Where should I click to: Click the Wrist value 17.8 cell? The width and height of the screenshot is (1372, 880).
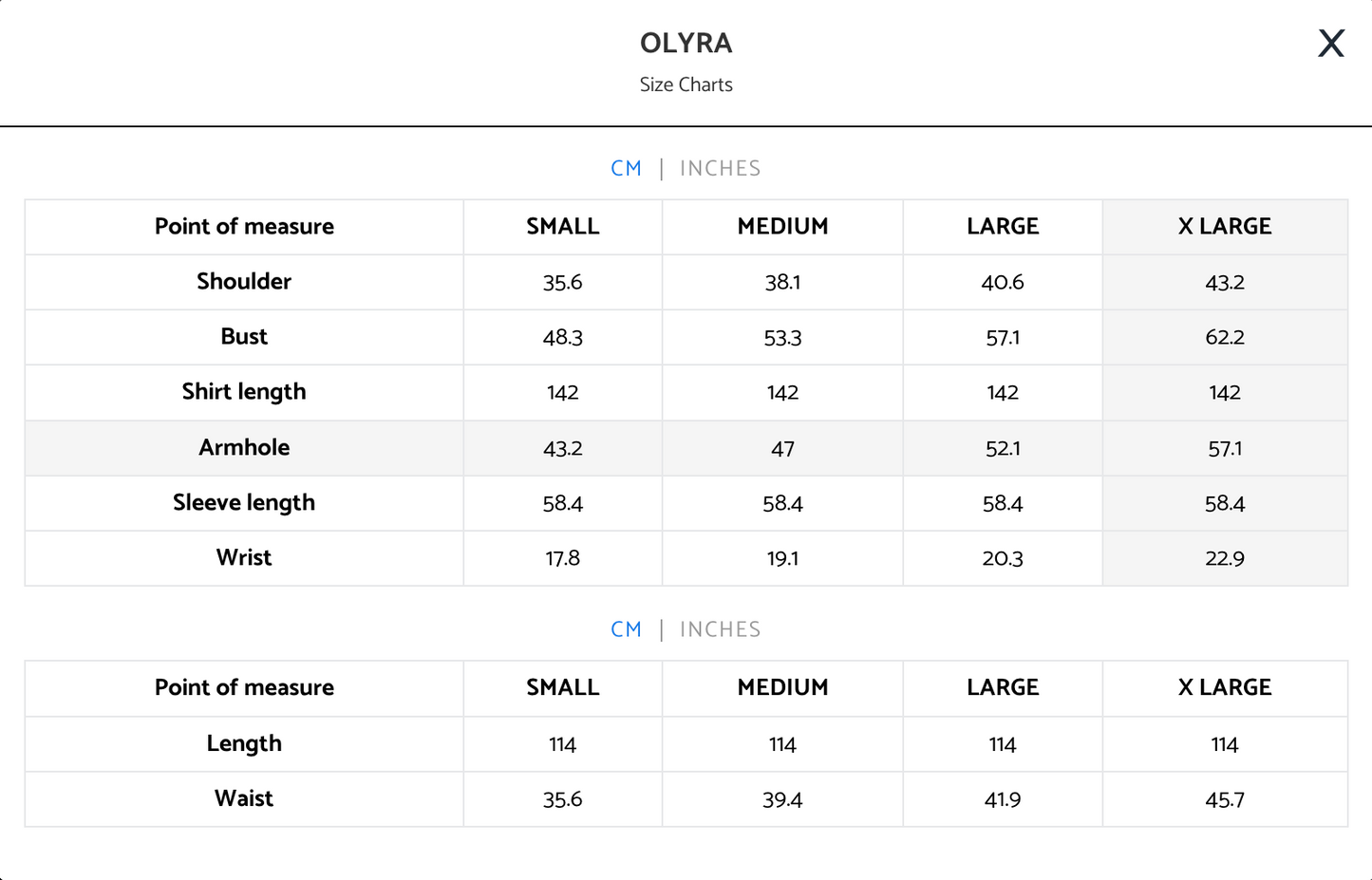click(x=563, y=558)
